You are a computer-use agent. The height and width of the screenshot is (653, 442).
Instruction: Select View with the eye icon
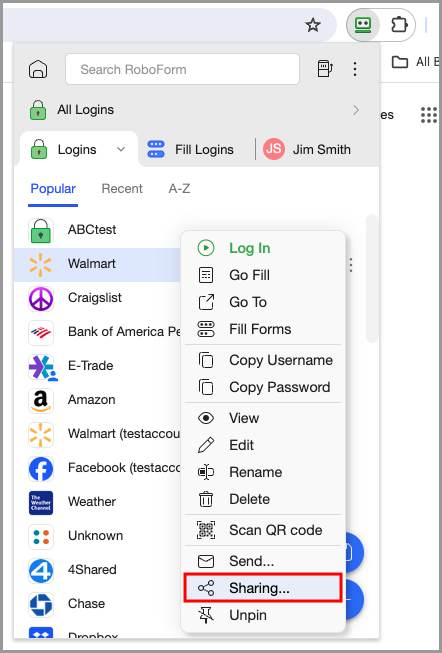pos(263,418)
